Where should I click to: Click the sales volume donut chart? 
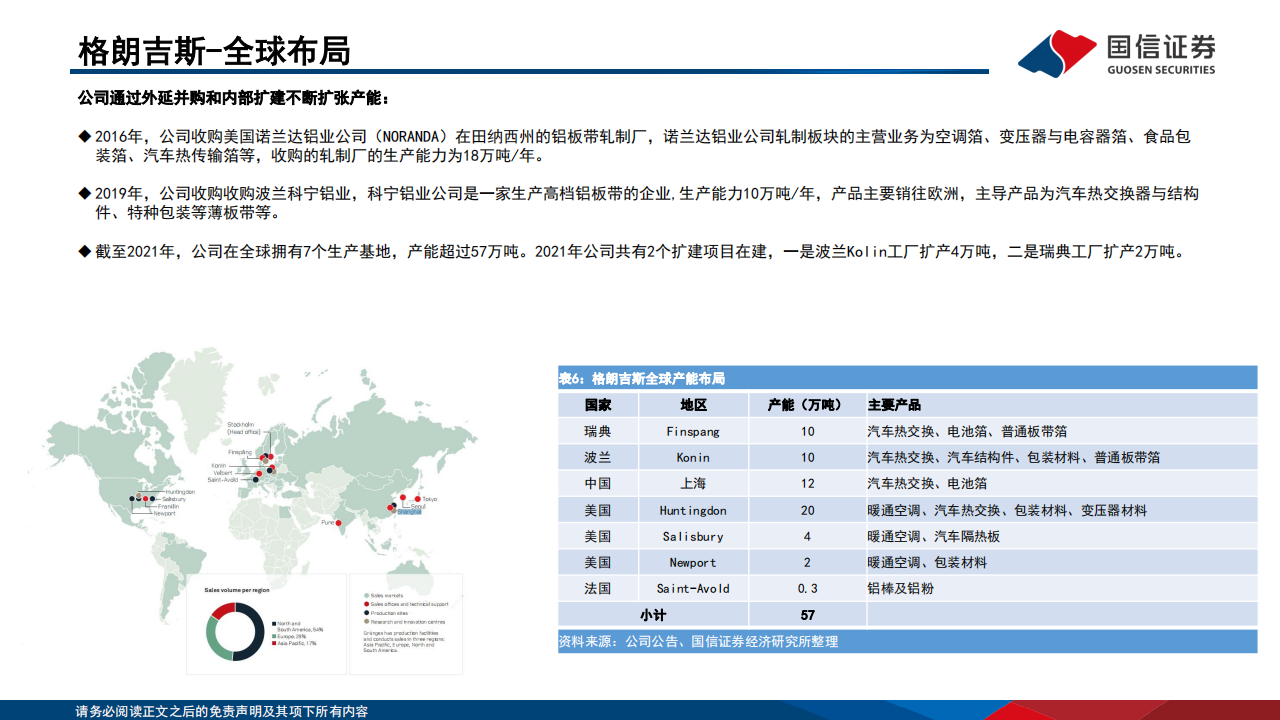tap(235, 631)
